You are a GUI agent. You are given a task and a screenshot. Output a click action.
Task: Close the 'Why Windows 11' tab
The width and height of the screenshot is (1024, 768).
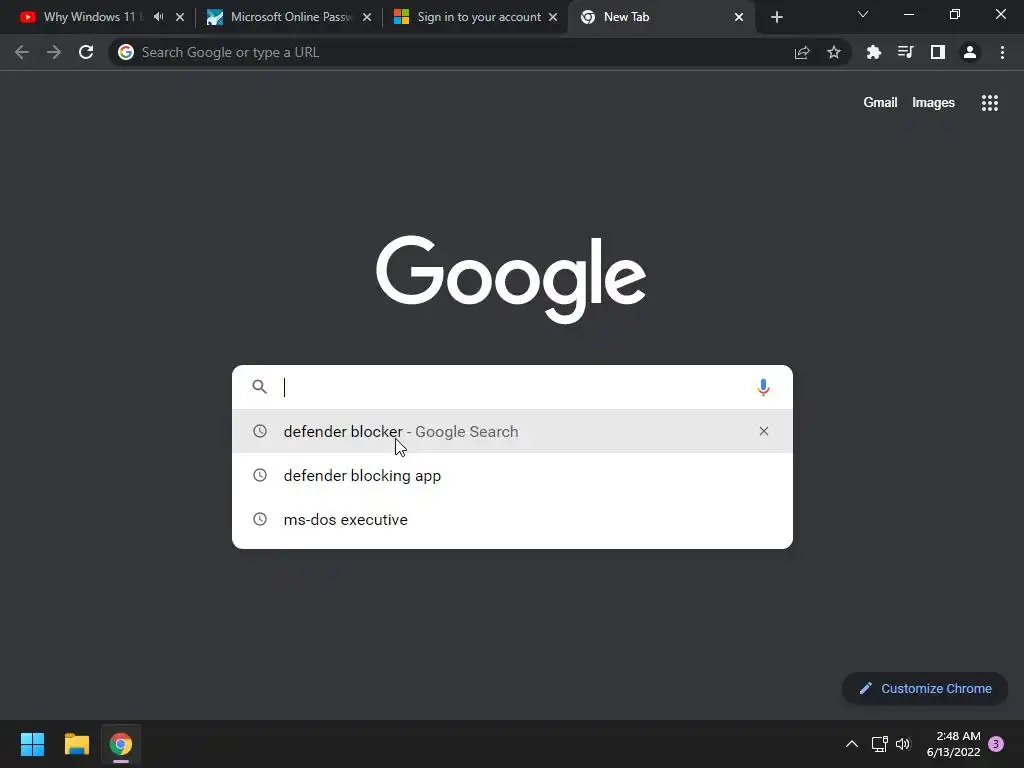click(x=180, y=17)
